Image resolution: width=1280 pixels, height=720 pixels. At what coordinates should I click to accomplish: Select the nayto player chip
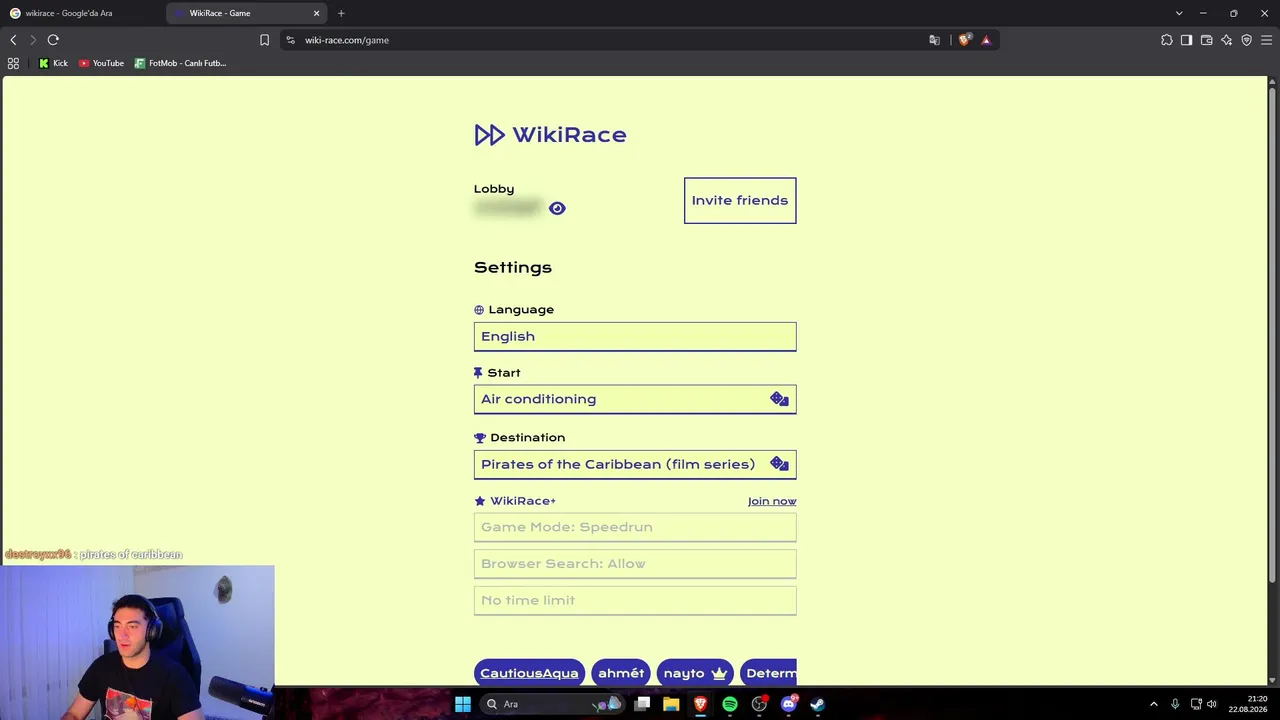695,673
